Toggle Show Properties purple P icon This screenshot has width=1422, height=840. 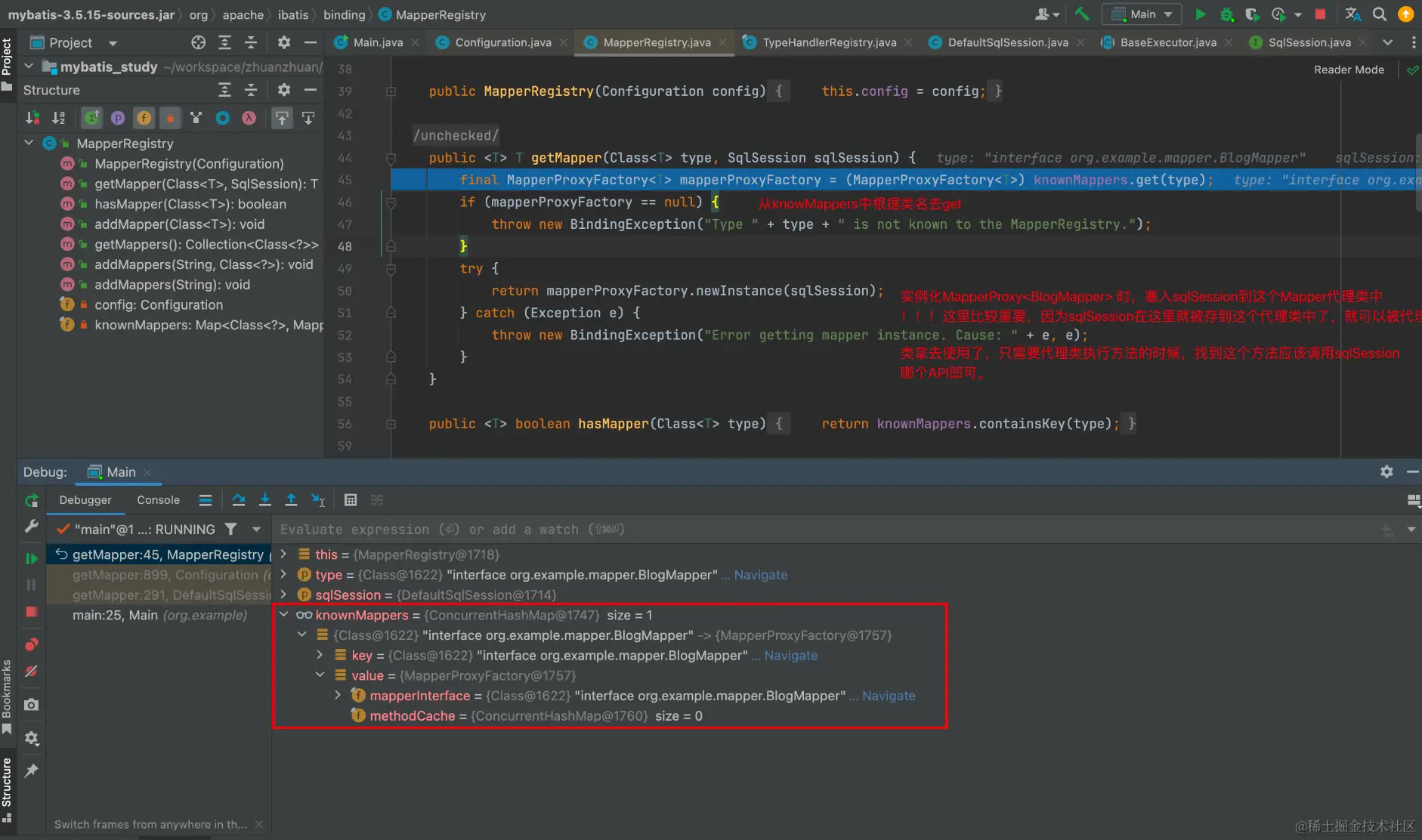pos(118,118)
